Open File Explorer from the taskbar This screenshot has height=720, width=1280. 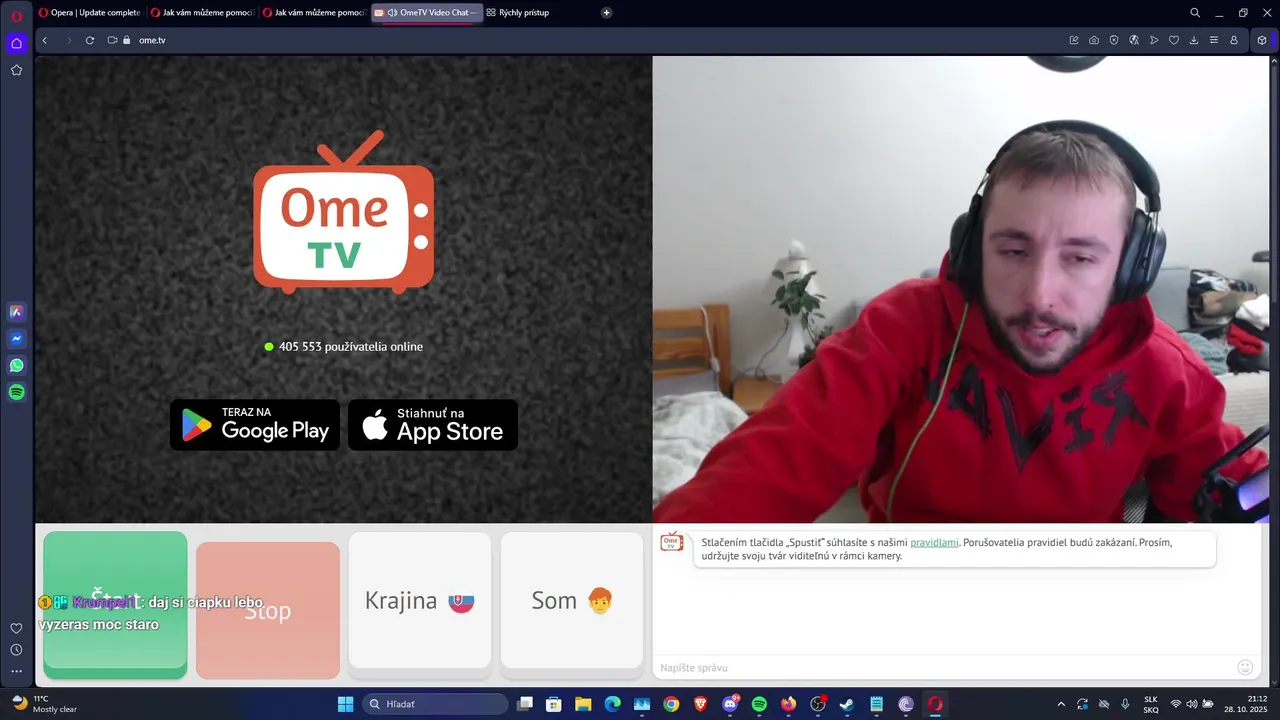583,704
